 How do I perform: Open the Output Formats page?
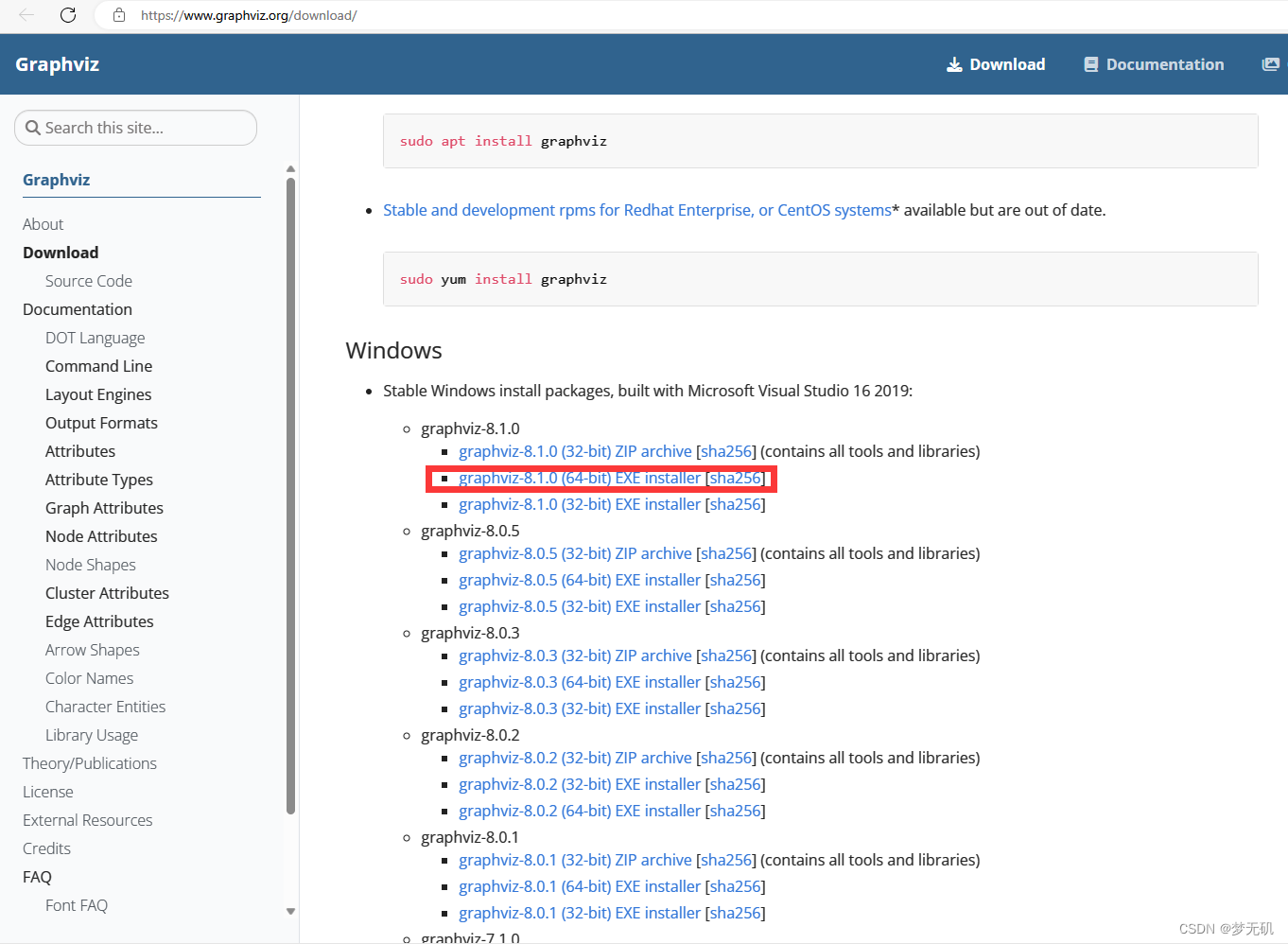pyautogui.click(x=102, y=423)
